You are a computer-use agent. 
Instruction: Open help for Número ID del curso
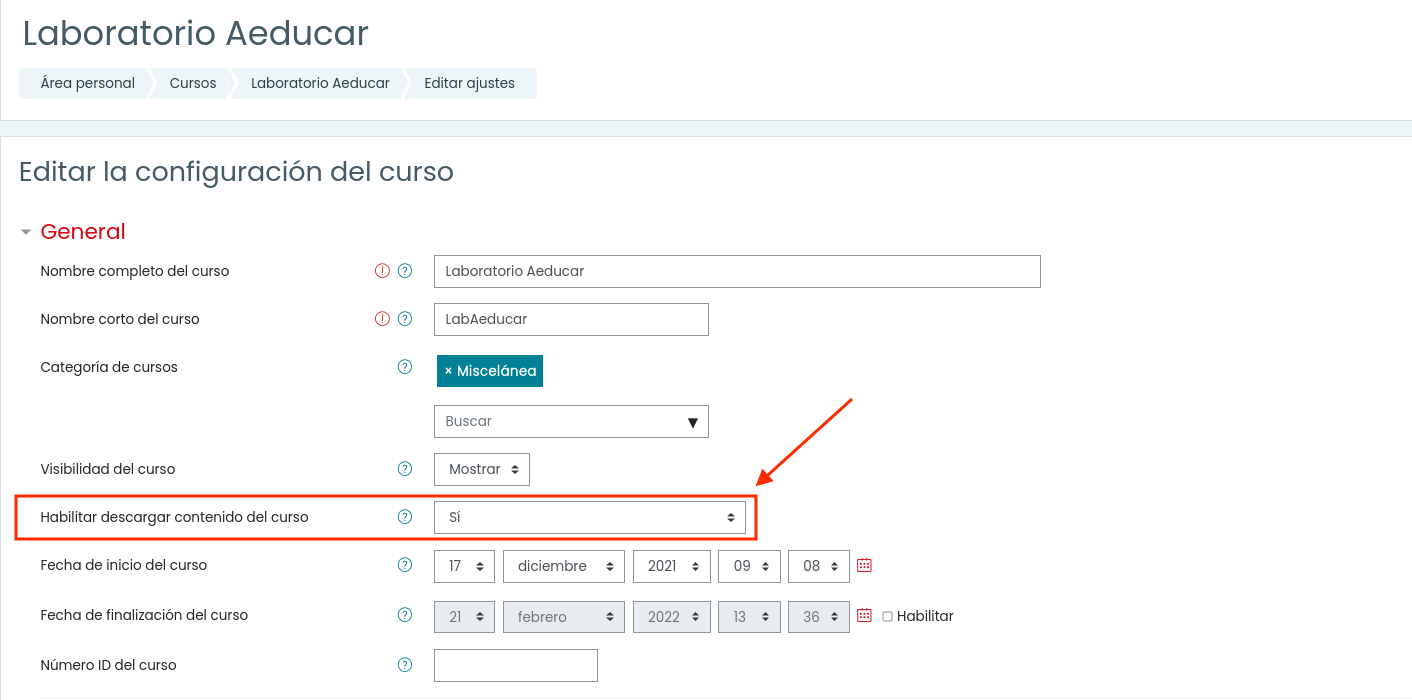click(x=405, y=665)
